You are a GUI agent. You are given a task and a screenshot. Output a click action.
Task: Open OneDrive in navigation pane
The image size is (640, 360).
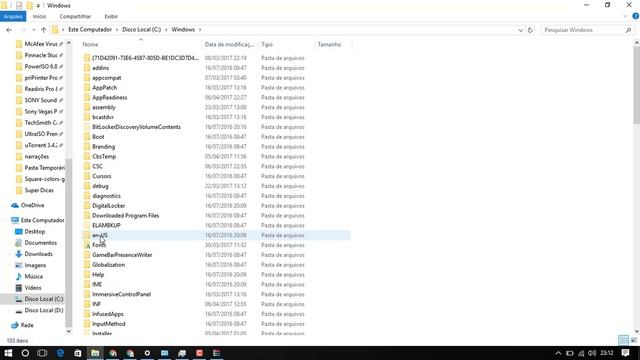pos(32,205)
